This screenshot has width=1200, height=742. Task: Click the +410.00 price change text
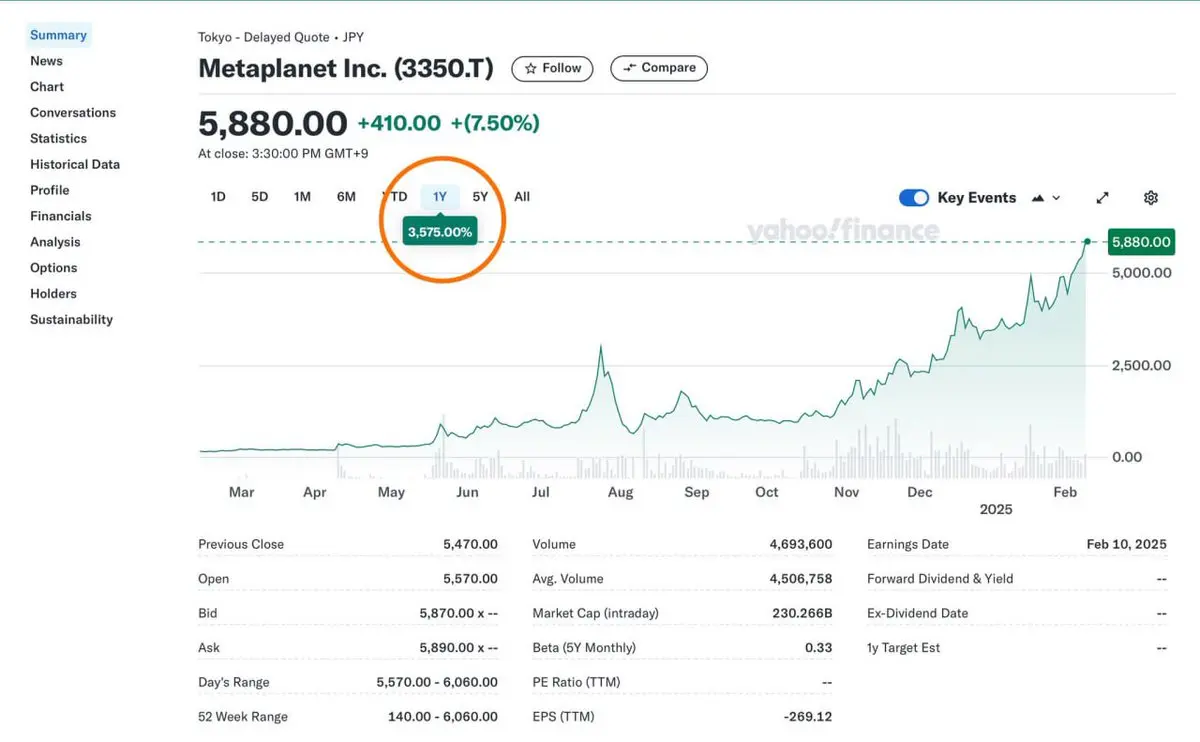click(x=399, y=123)
